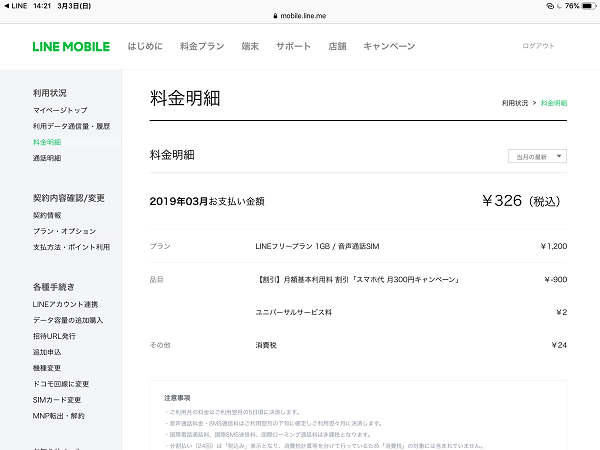Select the LINEフリープラン 1GB / 音声通話SIM text
The height and width of the screenshot is (450, 600).
tap(317, 246)
